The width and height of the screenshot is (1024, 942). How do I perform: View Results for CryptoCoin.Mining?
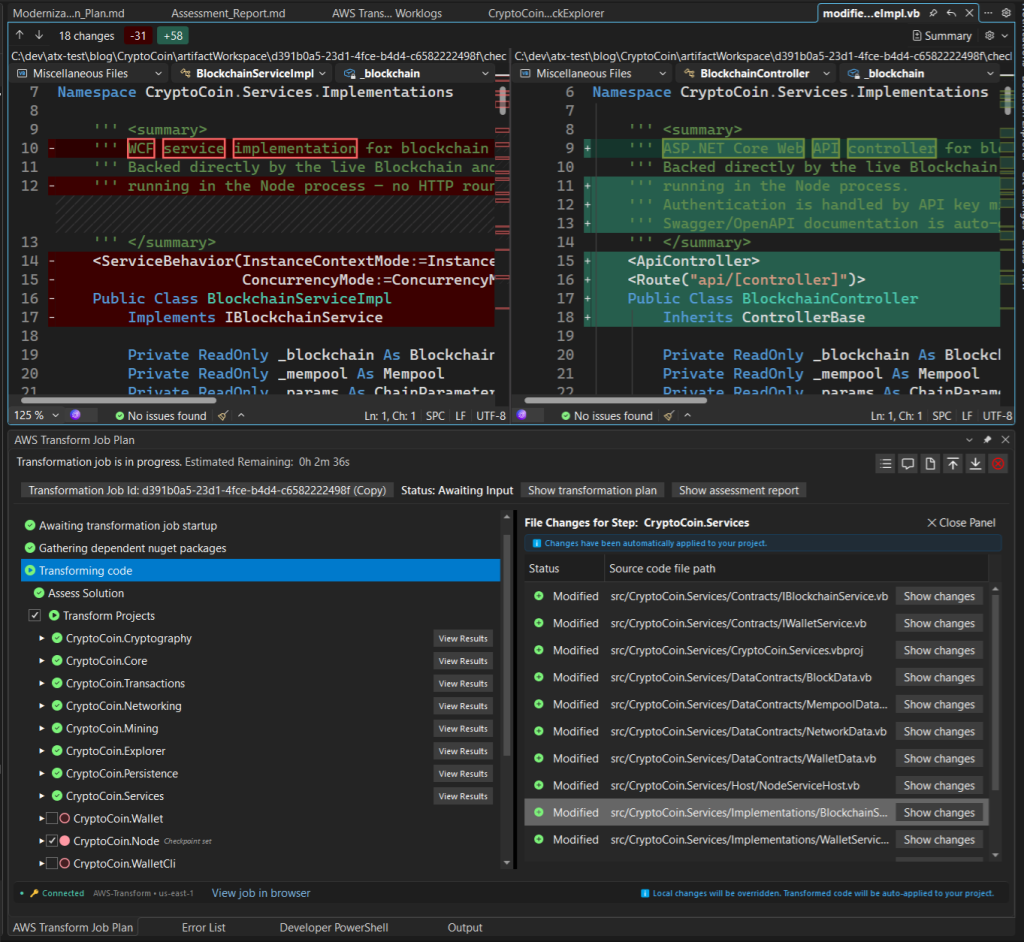(463, 728)
